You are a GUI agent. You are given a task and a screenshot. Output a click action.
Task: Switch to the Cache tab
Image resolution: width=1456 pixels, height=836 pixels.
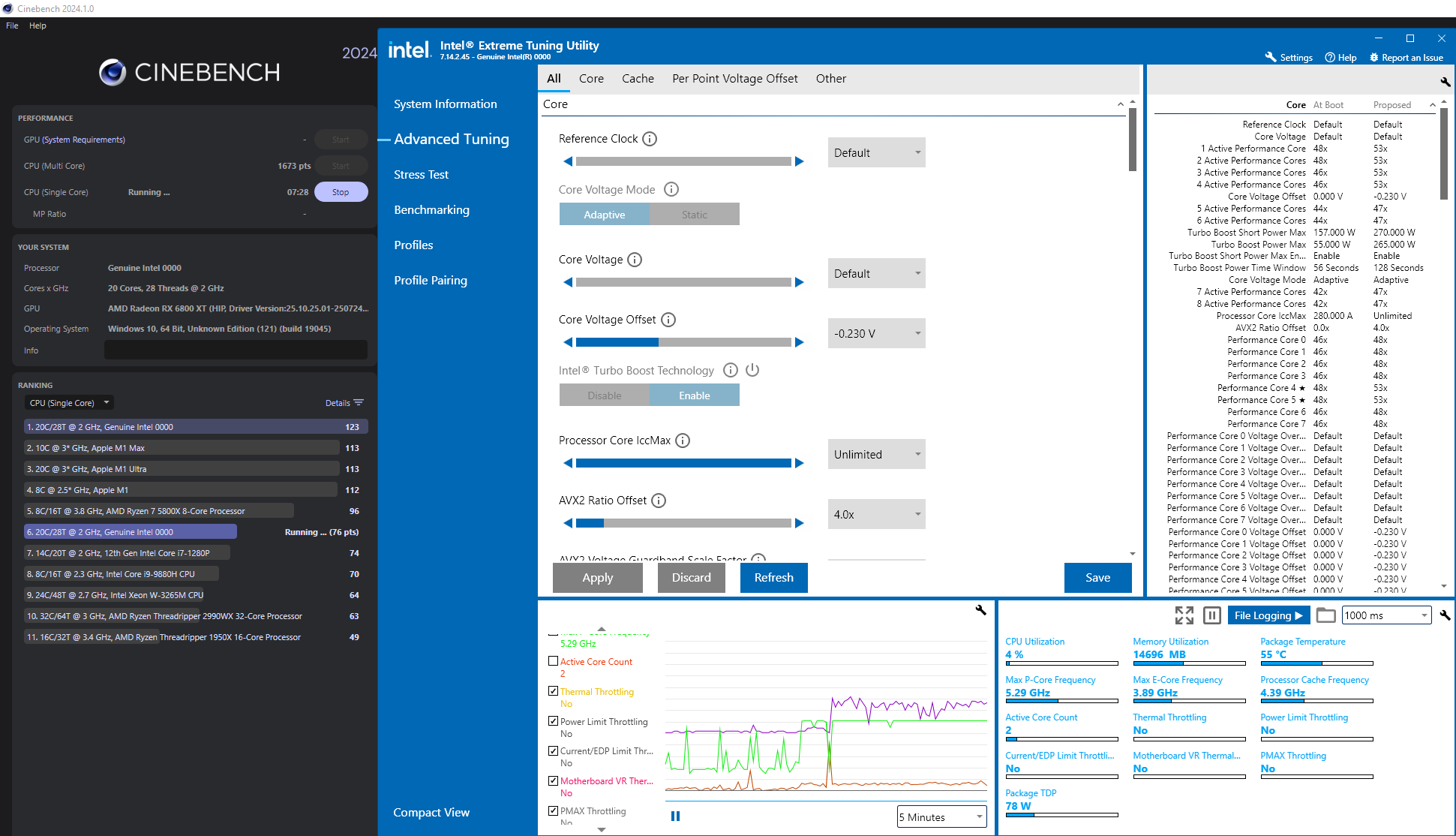(x=638, y=79)
